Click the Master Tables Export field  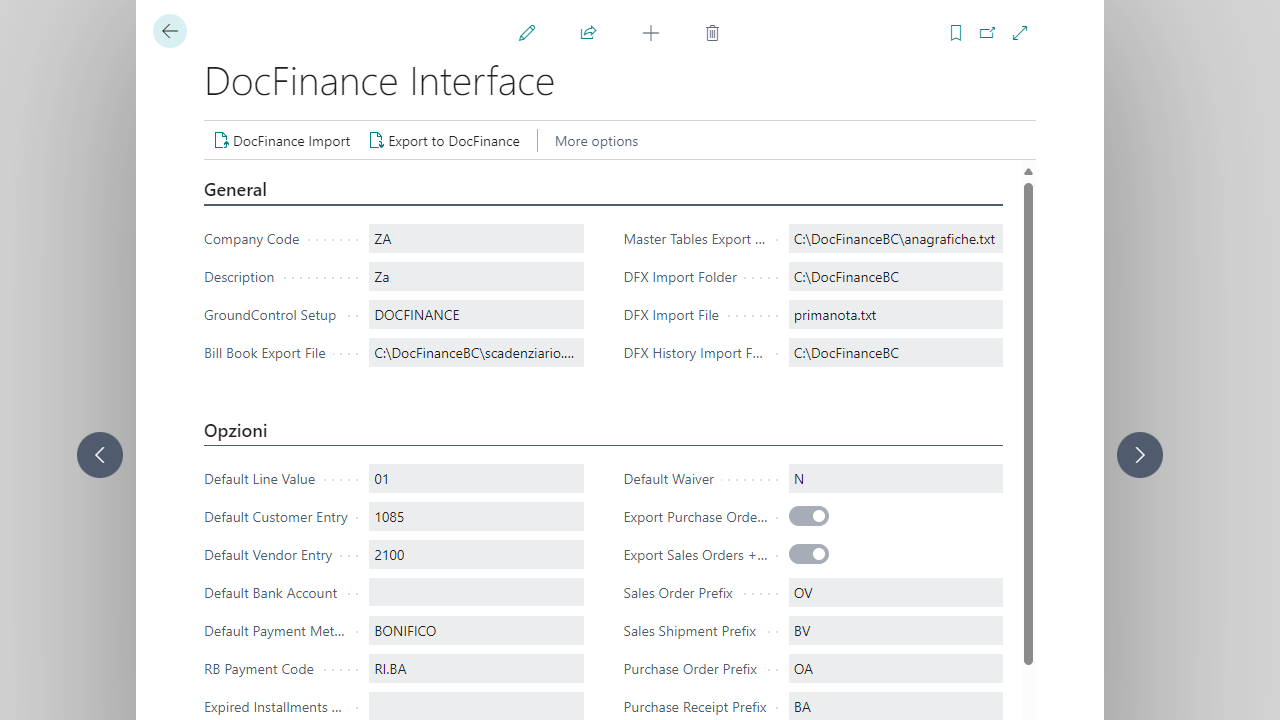click(896, 239)
